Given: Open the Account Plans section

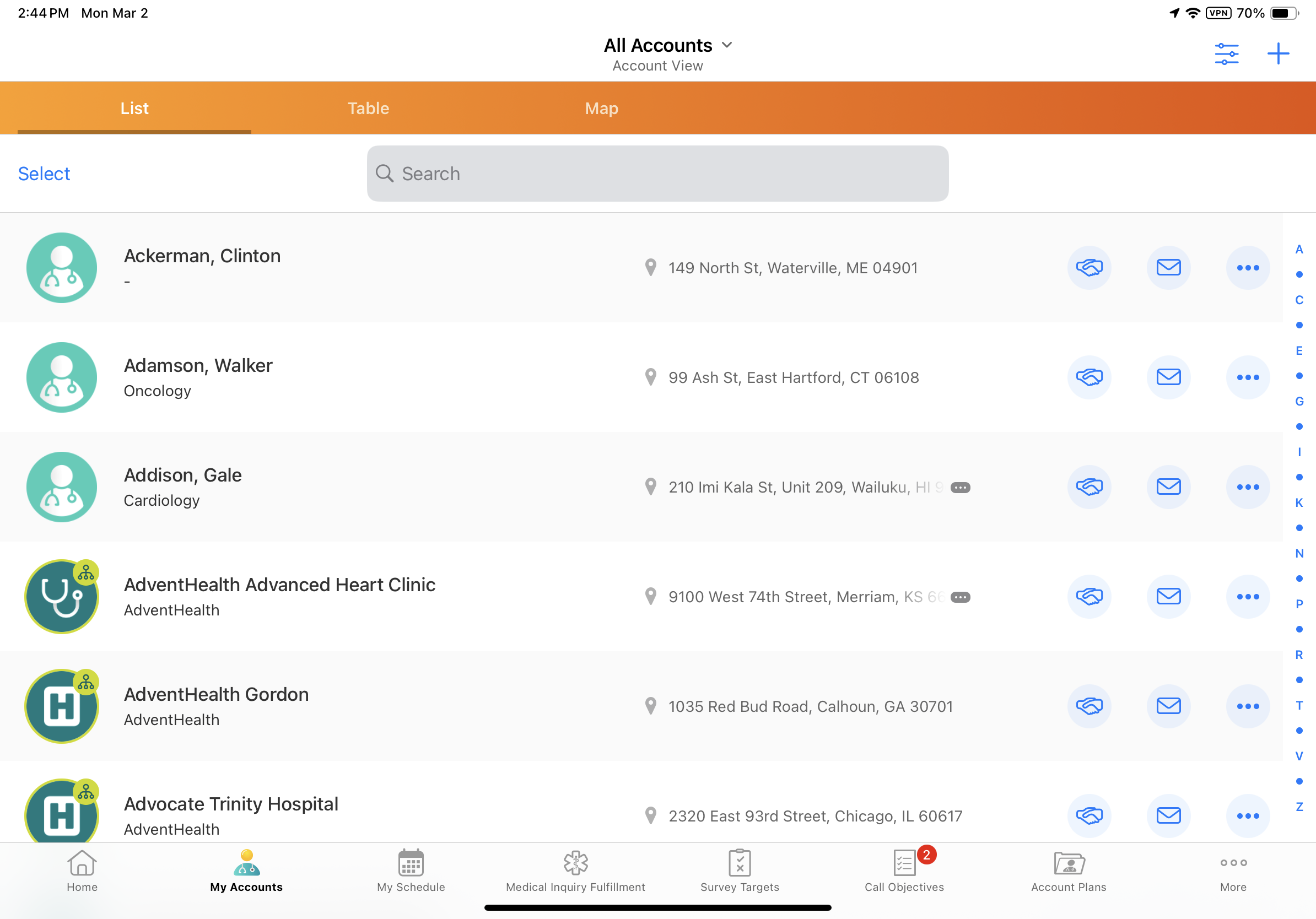Looking at the screenshot, I should click(1069, 871).
